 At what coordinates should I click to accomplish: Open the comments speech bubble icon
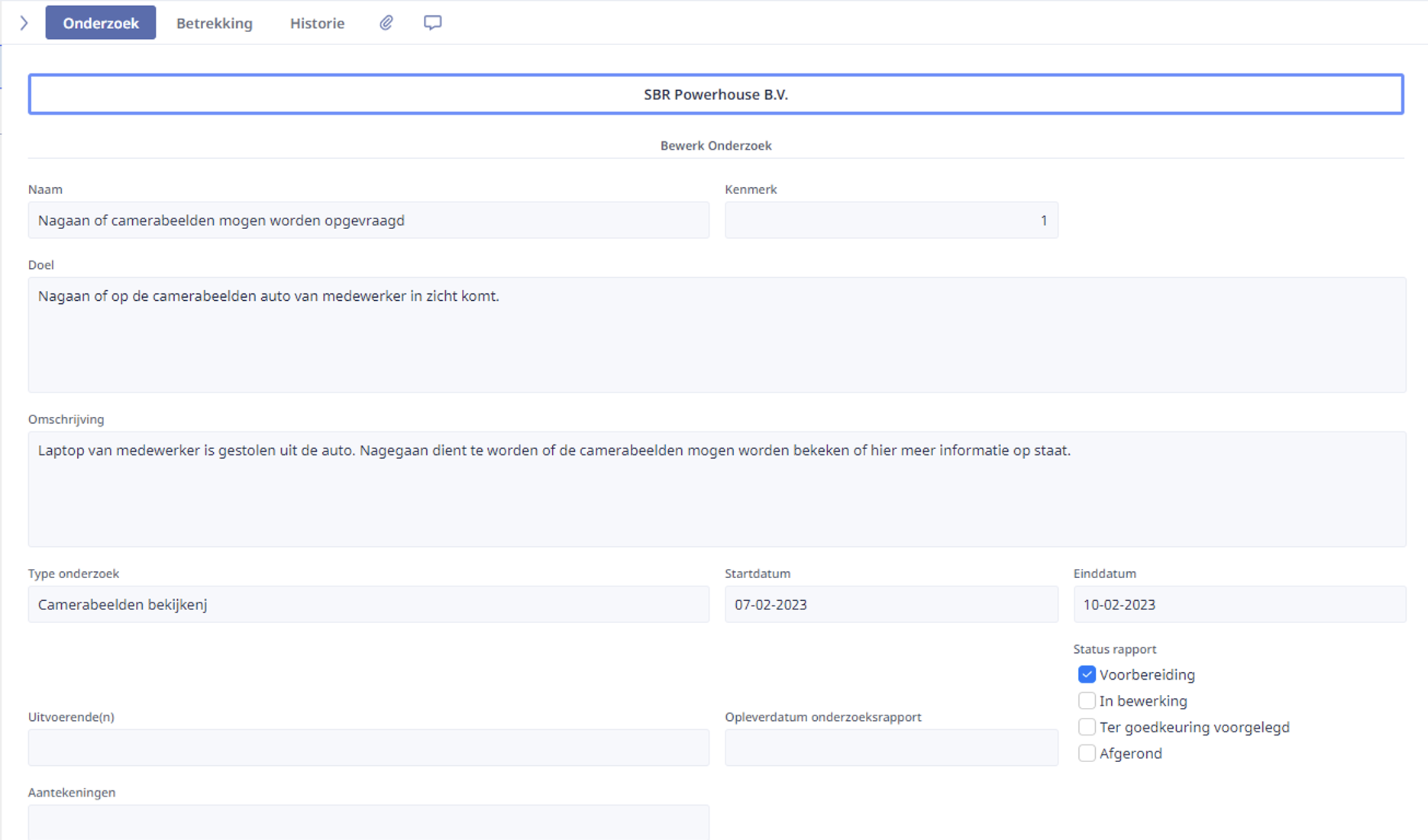[x=432, y=23]
